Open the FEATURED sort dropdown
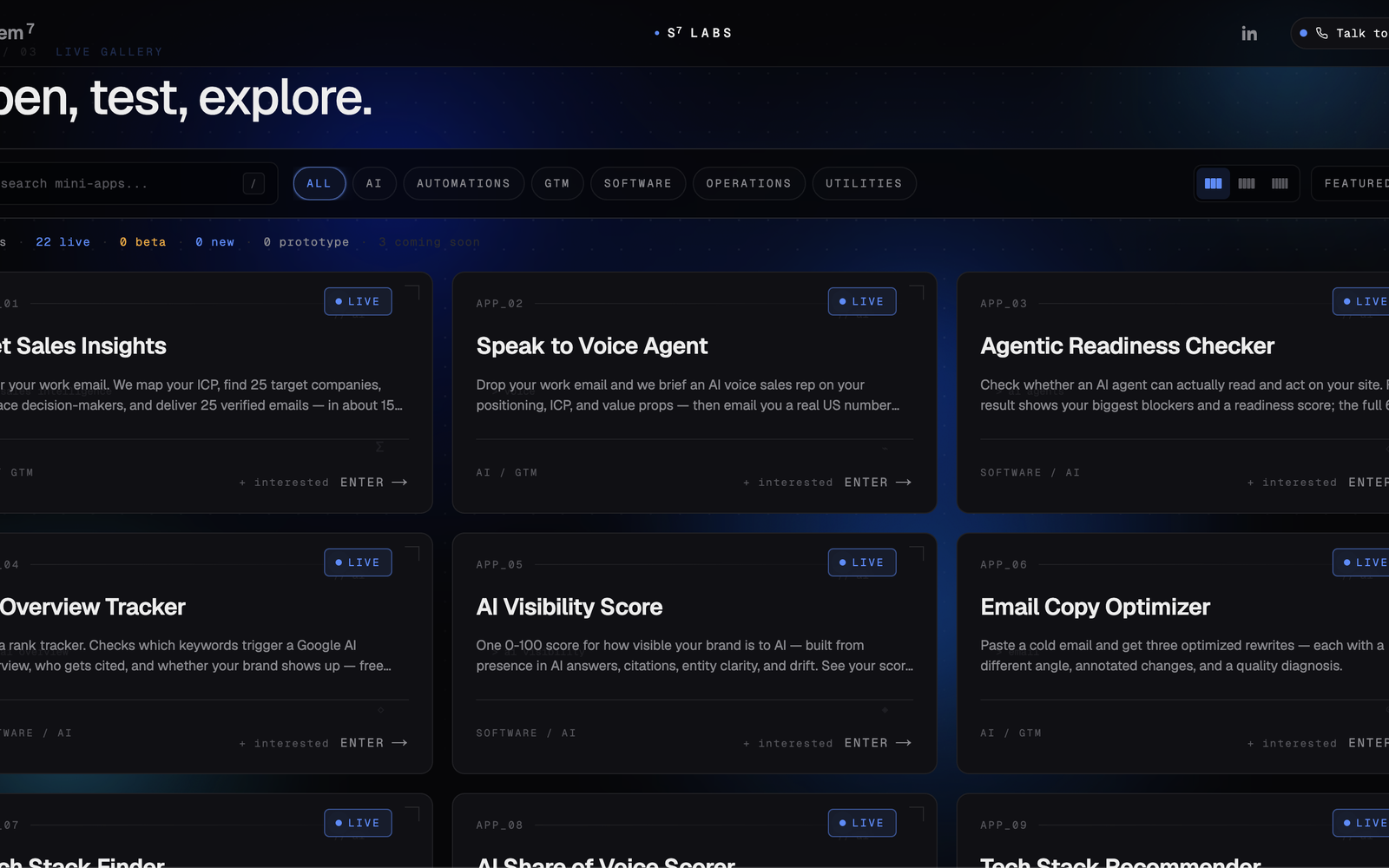Image resolution: width=1389 pixels, height=868 pixels. click(1351, 183)
